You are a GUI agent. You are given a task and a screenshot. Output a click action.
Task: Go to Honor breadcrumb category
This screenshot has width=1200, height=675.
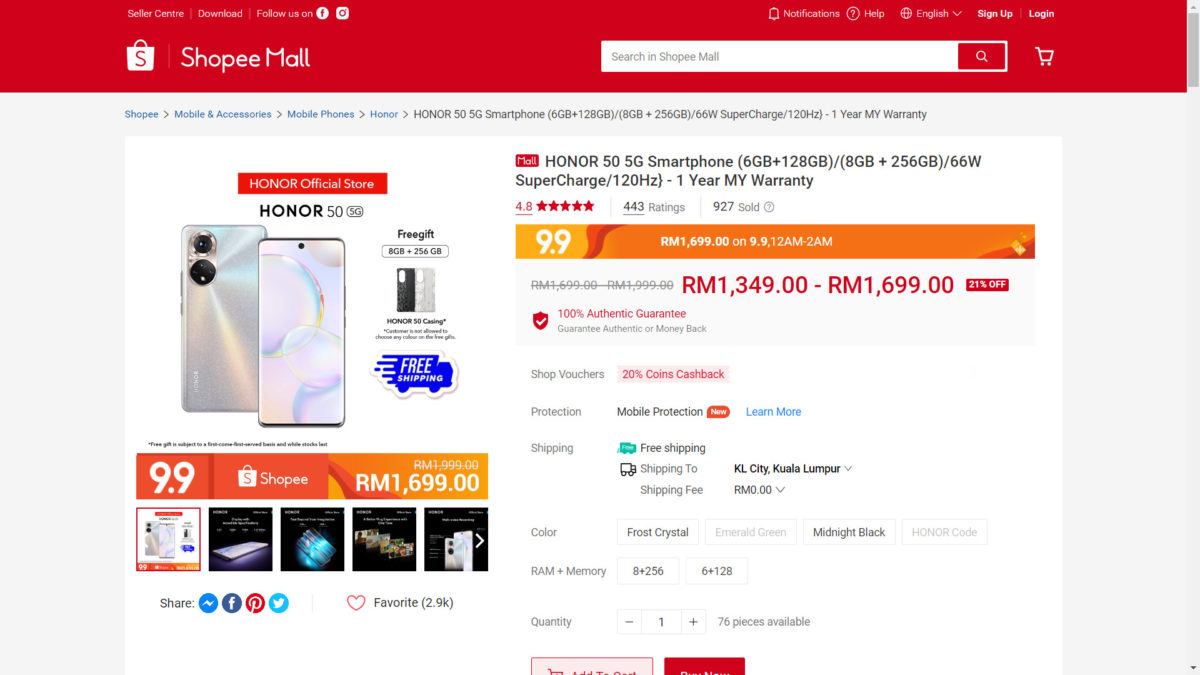(384, 114)
